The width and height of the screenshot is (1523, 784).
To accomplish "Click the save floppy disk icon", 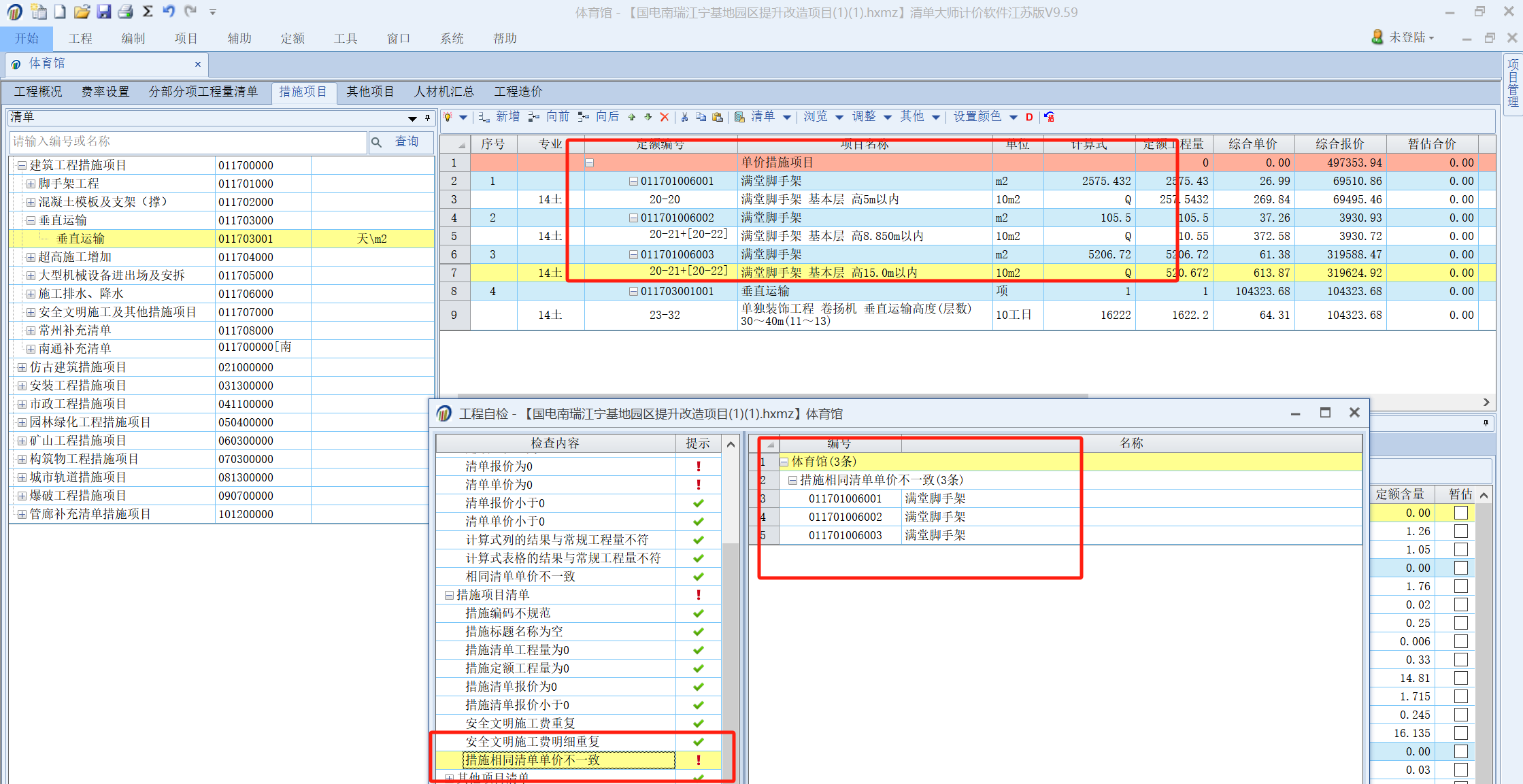I will (x=103, y=12).
